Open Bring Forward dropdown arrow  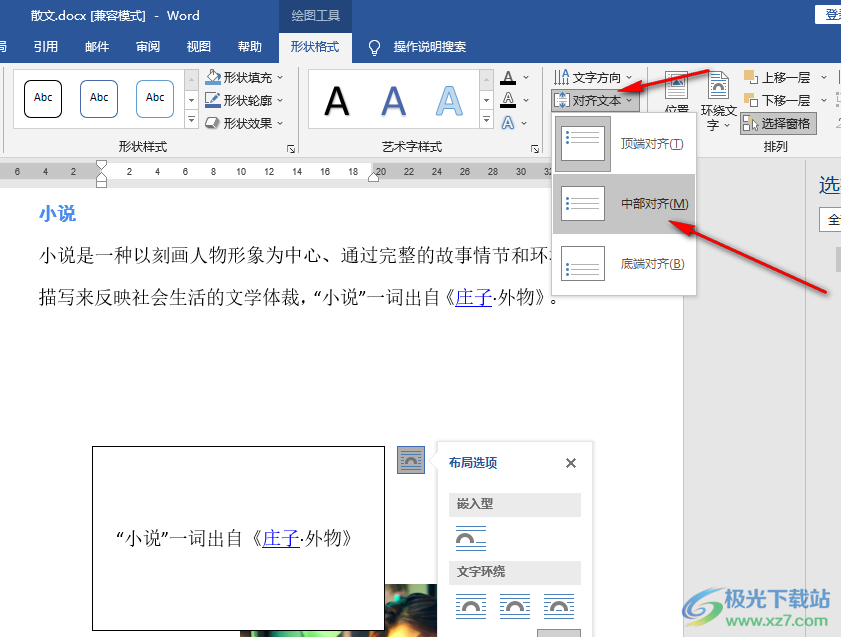point(824,78)
